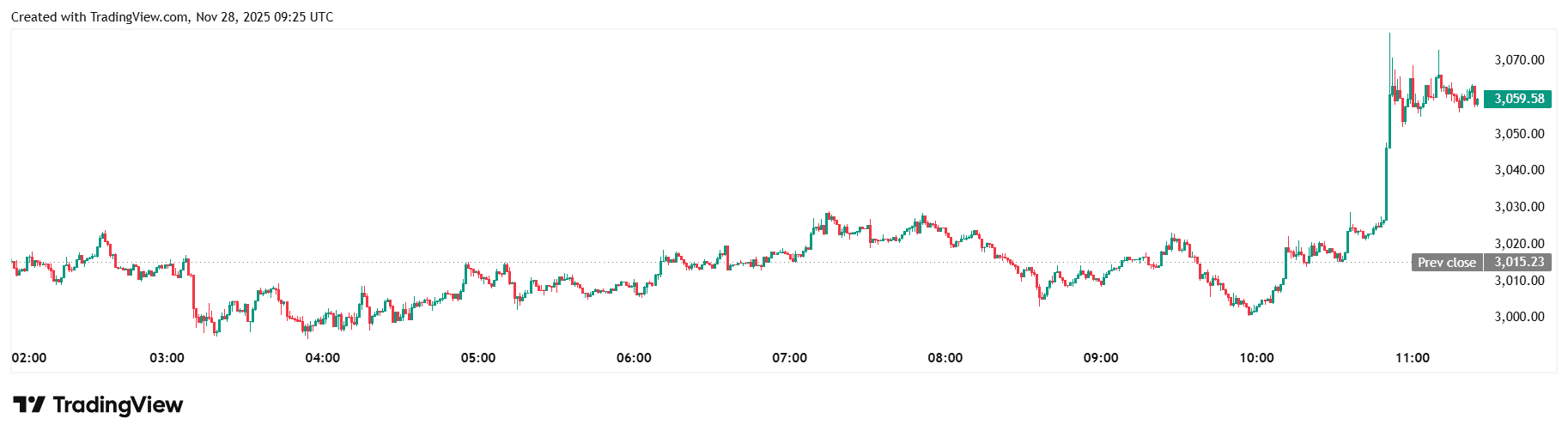Click the TradingView wordmark text

[118, 404]
